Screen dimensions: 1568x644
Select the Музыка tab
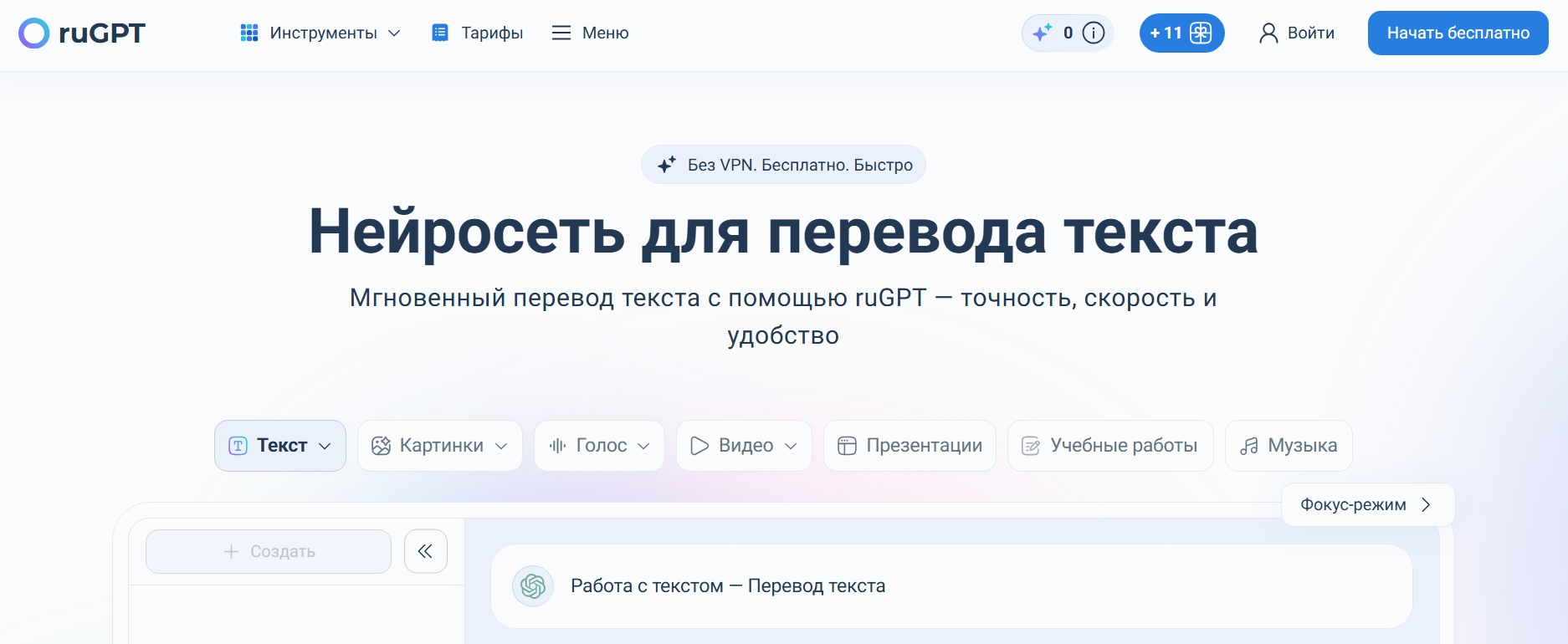(x=1289, y=446)
